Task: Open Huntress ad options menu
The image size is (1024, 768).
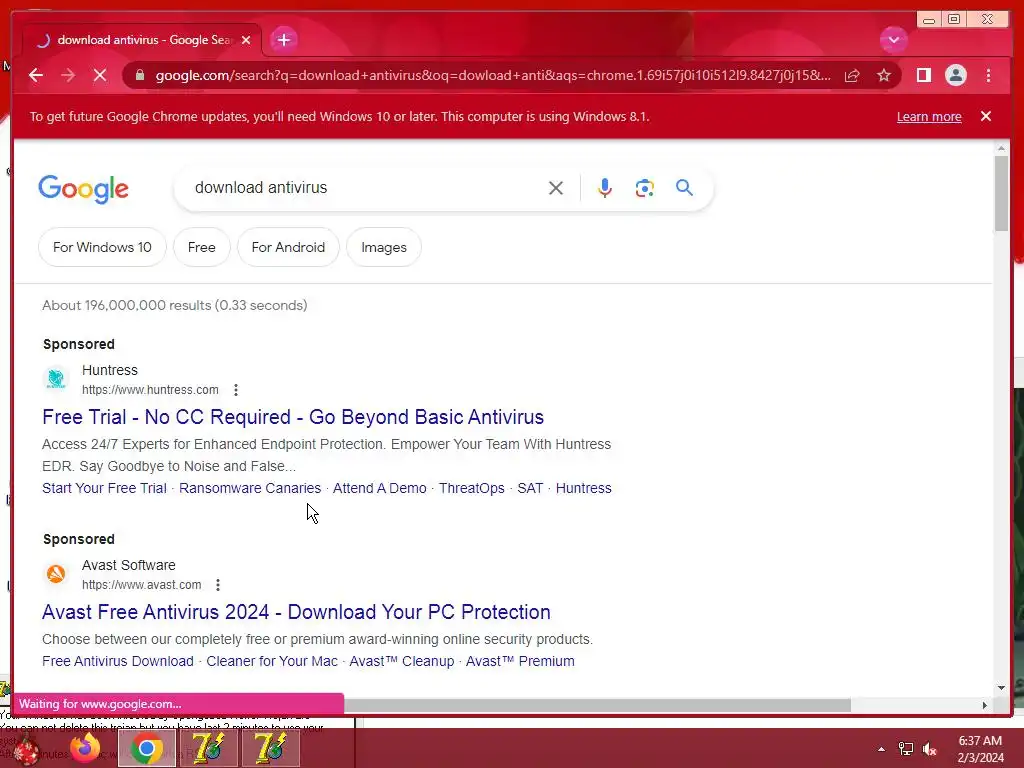Action: (236, 390)
